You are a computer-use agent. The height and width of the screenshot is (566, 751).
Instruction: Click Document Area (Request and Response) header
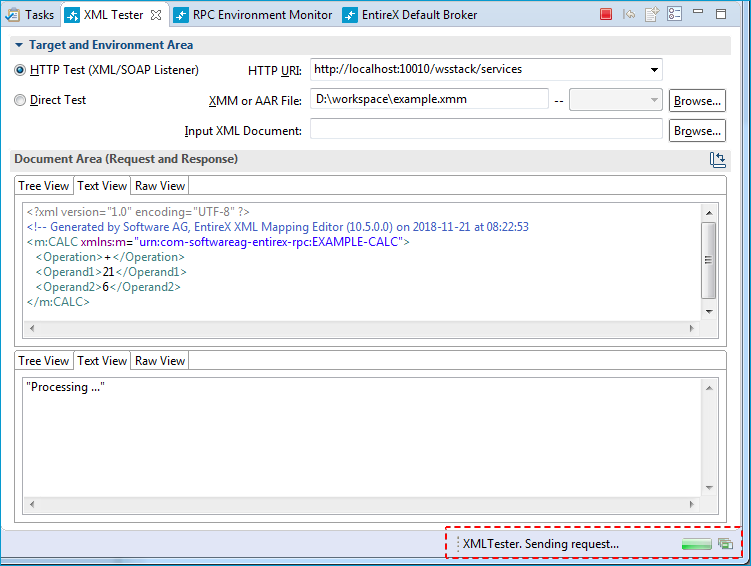126,159
